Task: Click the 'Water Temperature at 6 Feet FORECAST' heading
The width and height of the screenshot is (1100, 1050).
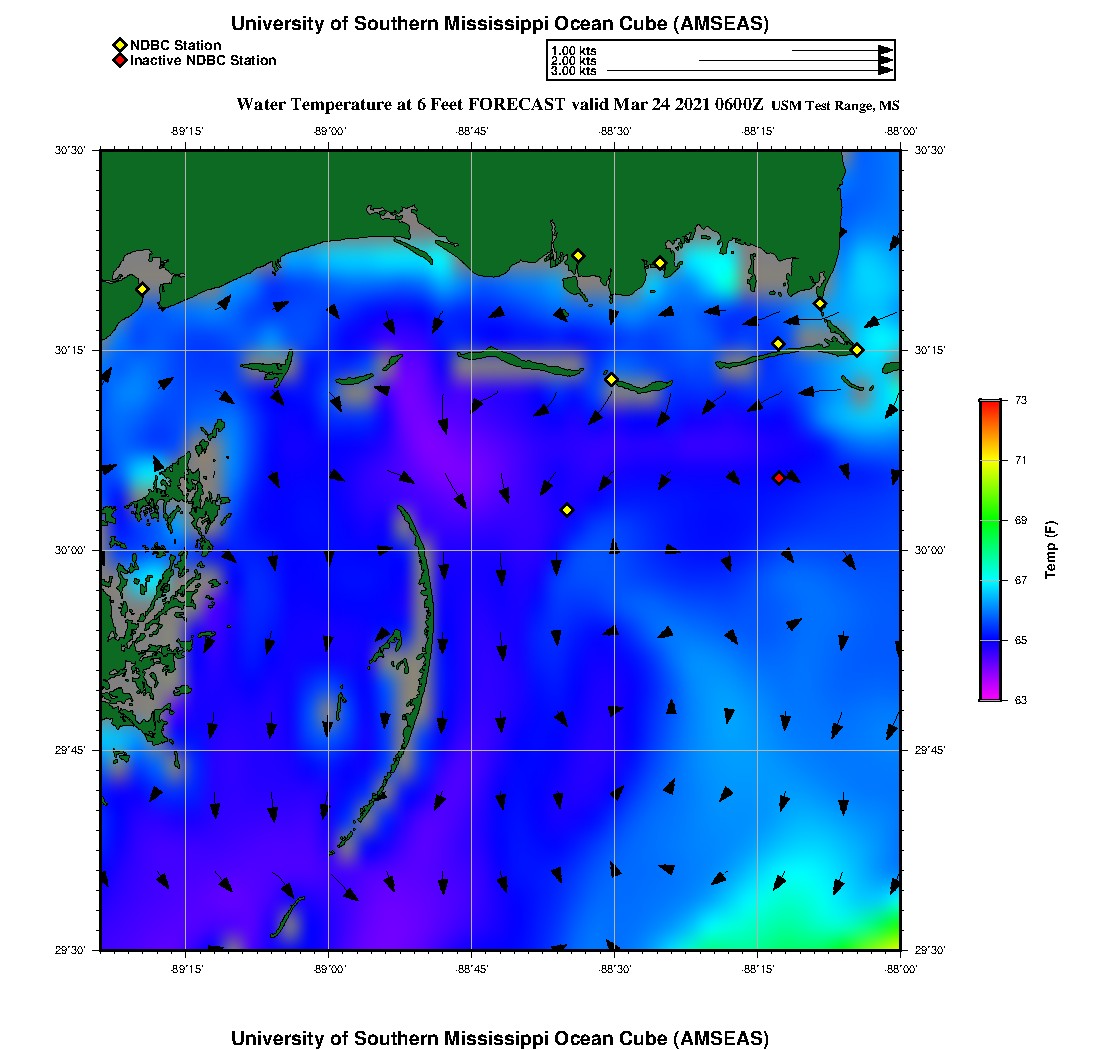Action: 401,105
